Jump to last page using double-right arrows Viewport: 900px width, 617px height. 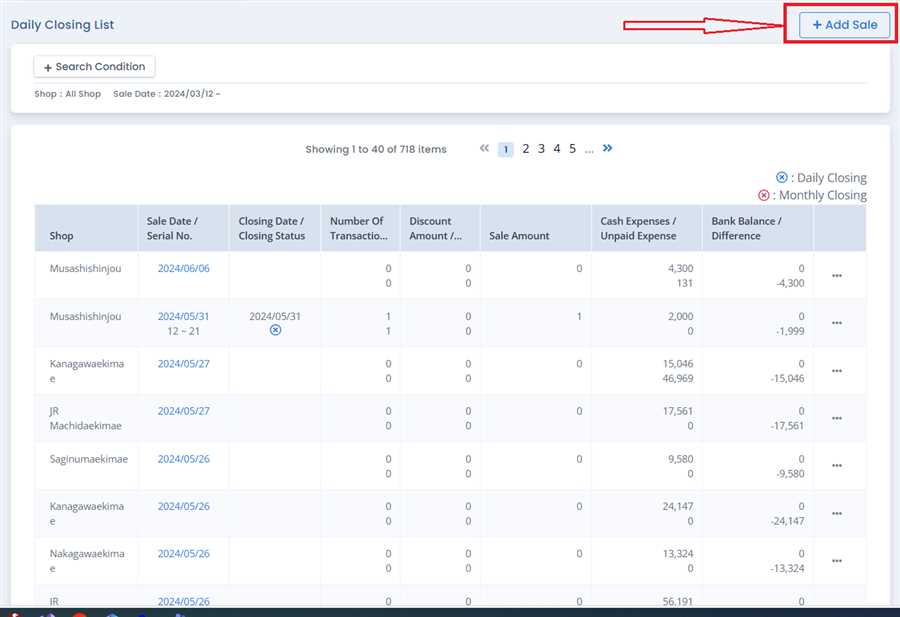pyautogui.click(x=607, y=149)
